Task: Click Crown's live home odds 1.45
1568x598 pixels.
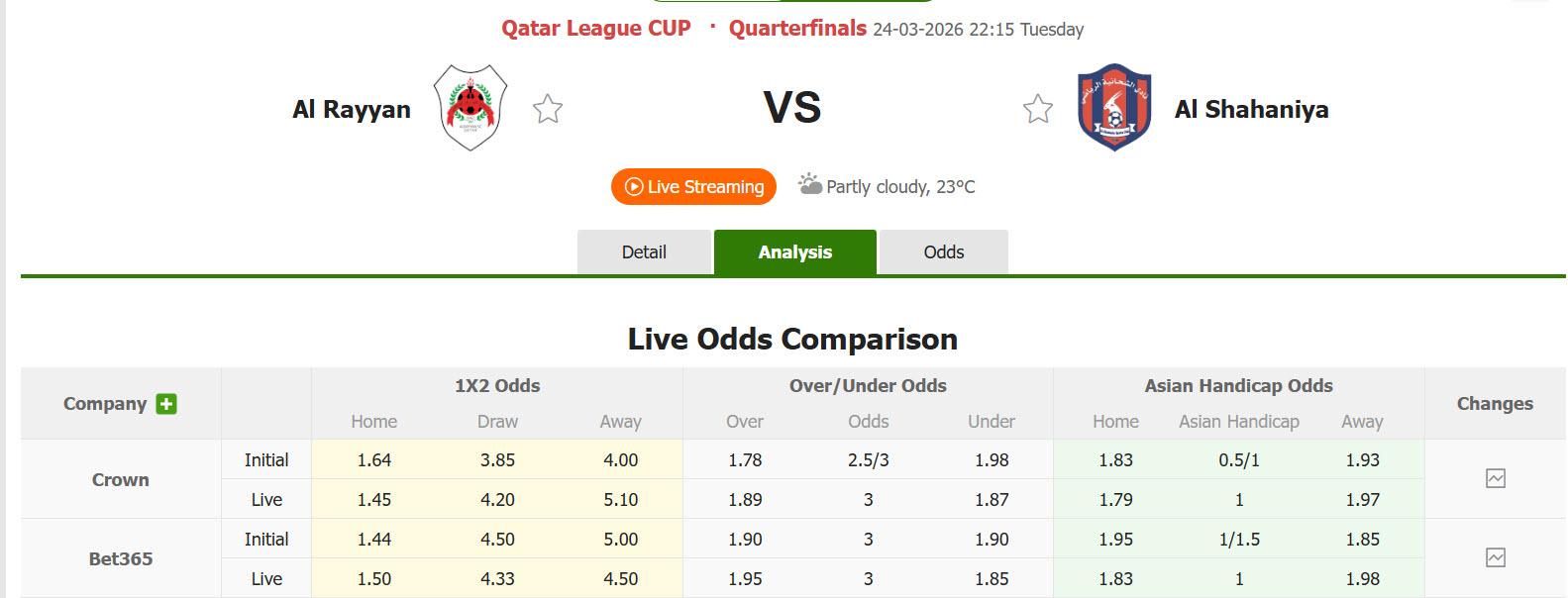Action: [374, 500]
